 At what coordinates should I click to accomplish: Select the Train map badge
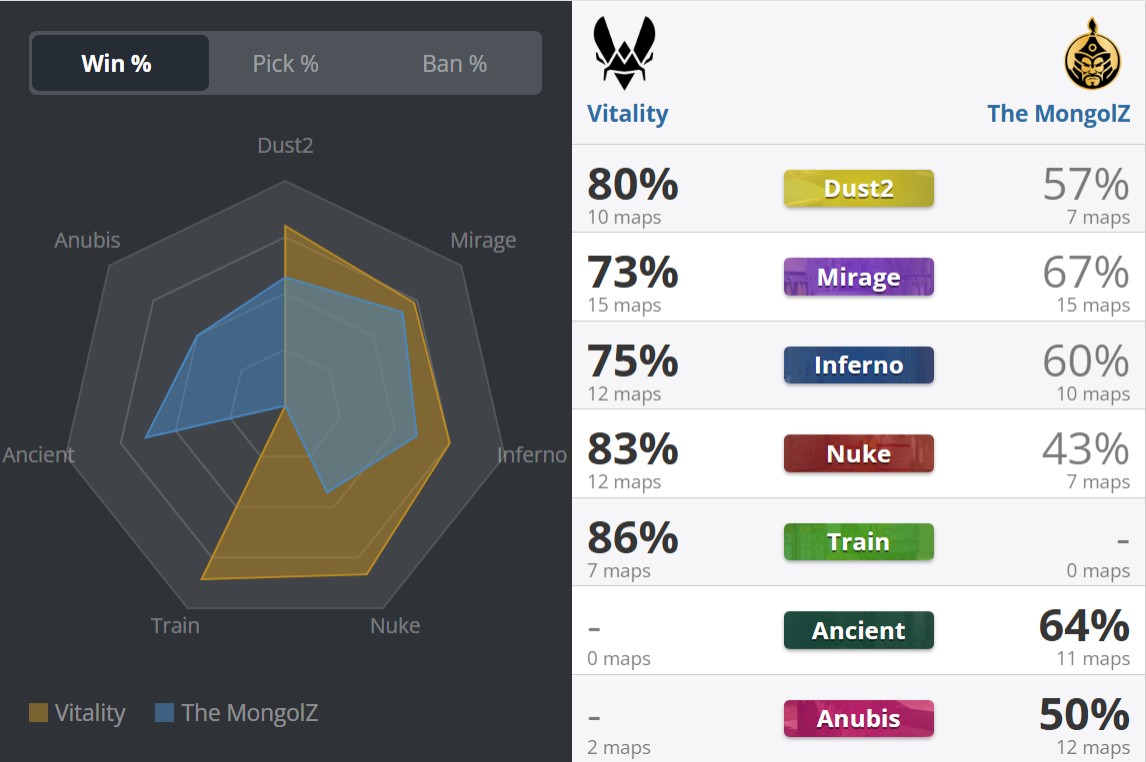(859, 542)
